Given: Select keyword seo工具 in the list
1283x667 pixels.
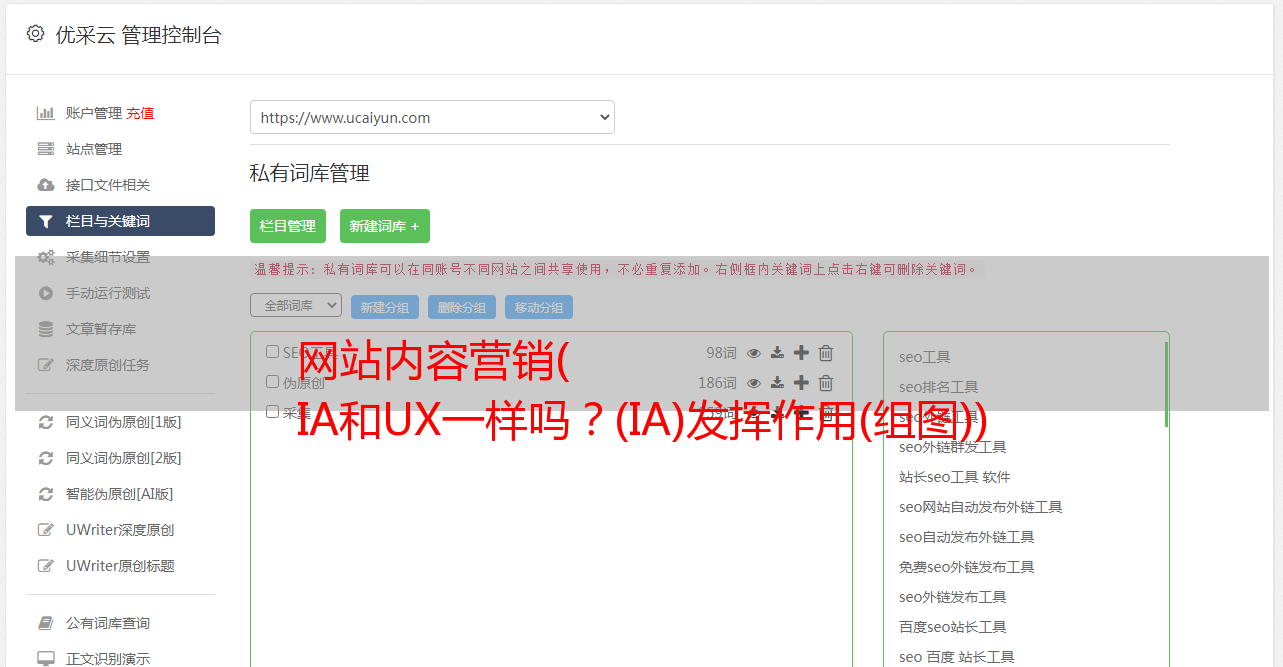Looking at the screenshot, I should [x=925, y=357].
